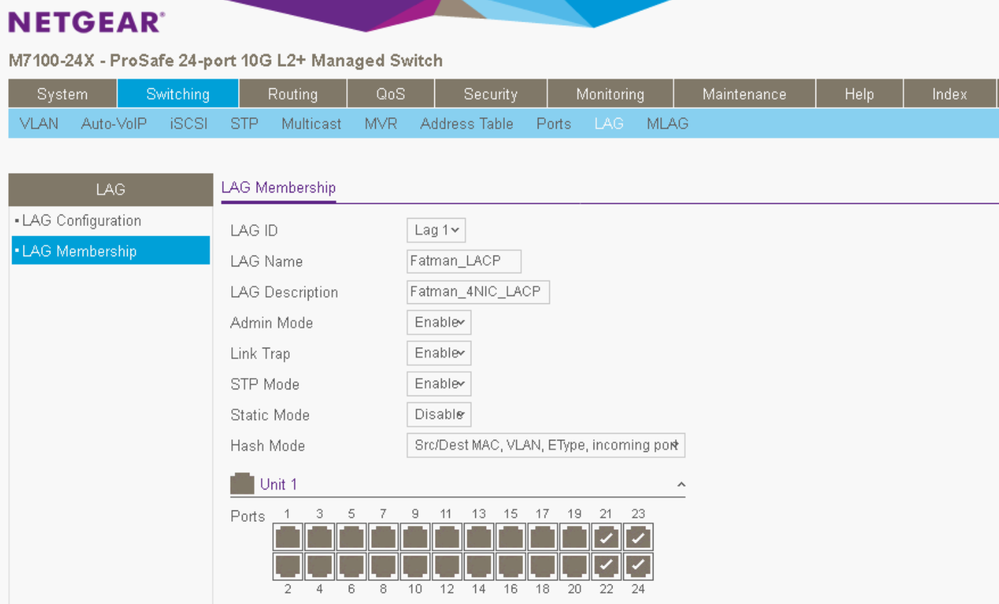Uncheck port 23 LAG member

638,537
